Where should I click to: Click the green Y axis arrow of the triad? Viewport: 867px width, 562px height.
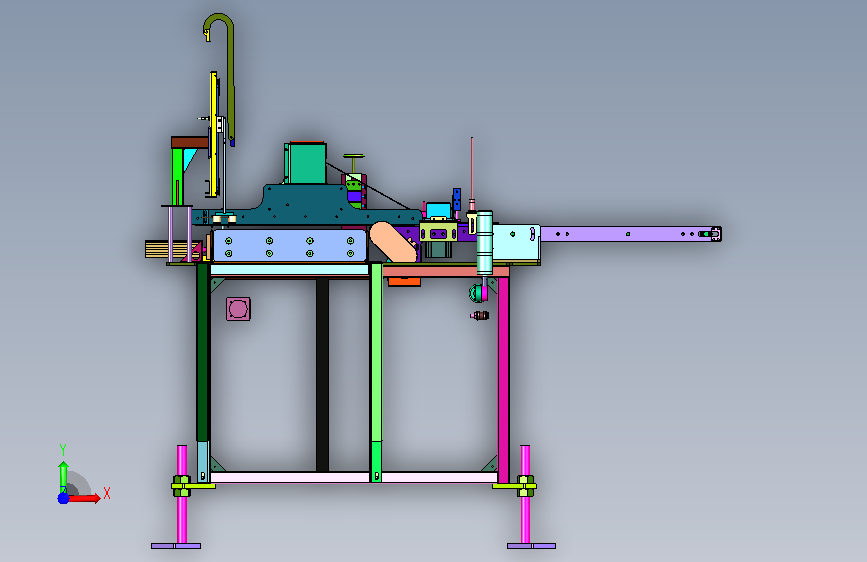pyautogui.click(x=63, y=476)
